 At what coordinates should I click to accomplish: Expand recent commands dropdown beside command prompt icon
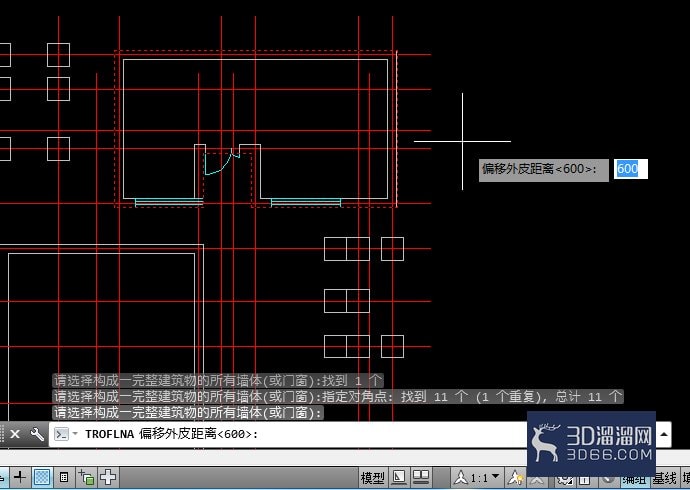(x=75, y=434)
